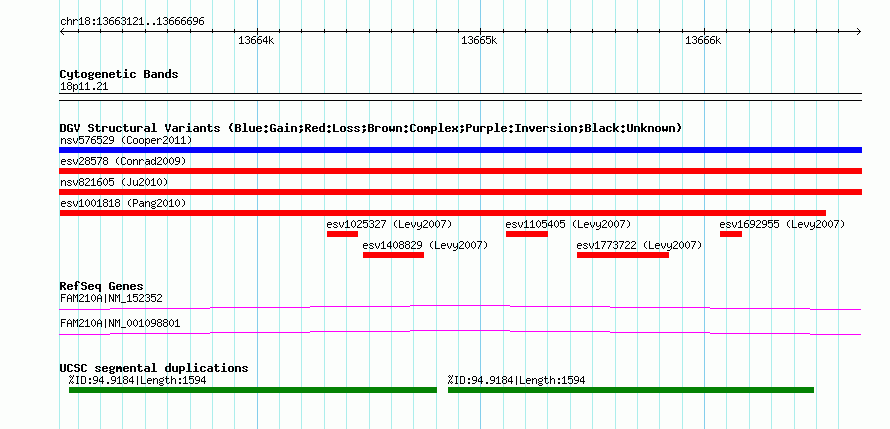Click the FAM210A|NM_152352 gene label

(112, 298)
